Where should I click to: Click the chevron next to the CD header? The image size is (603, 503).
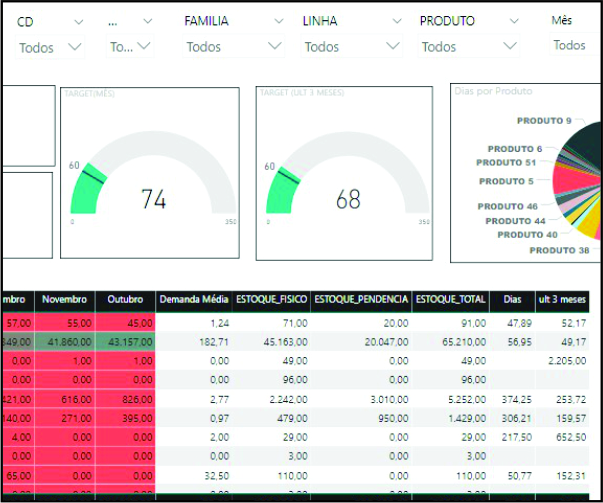point(78,21)
